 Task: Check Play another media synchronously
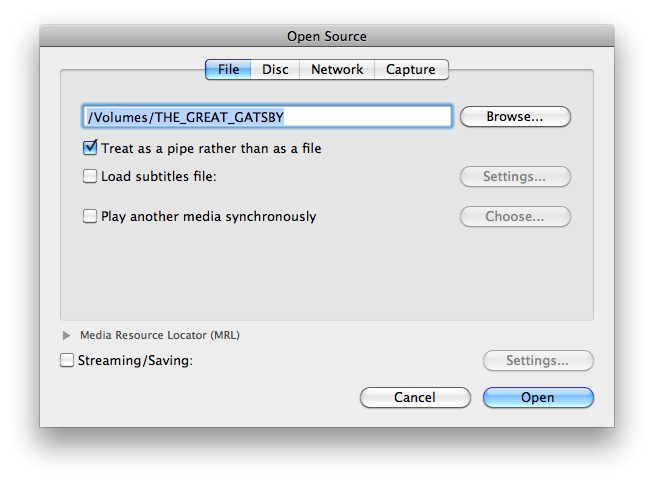tap(91, 216)
